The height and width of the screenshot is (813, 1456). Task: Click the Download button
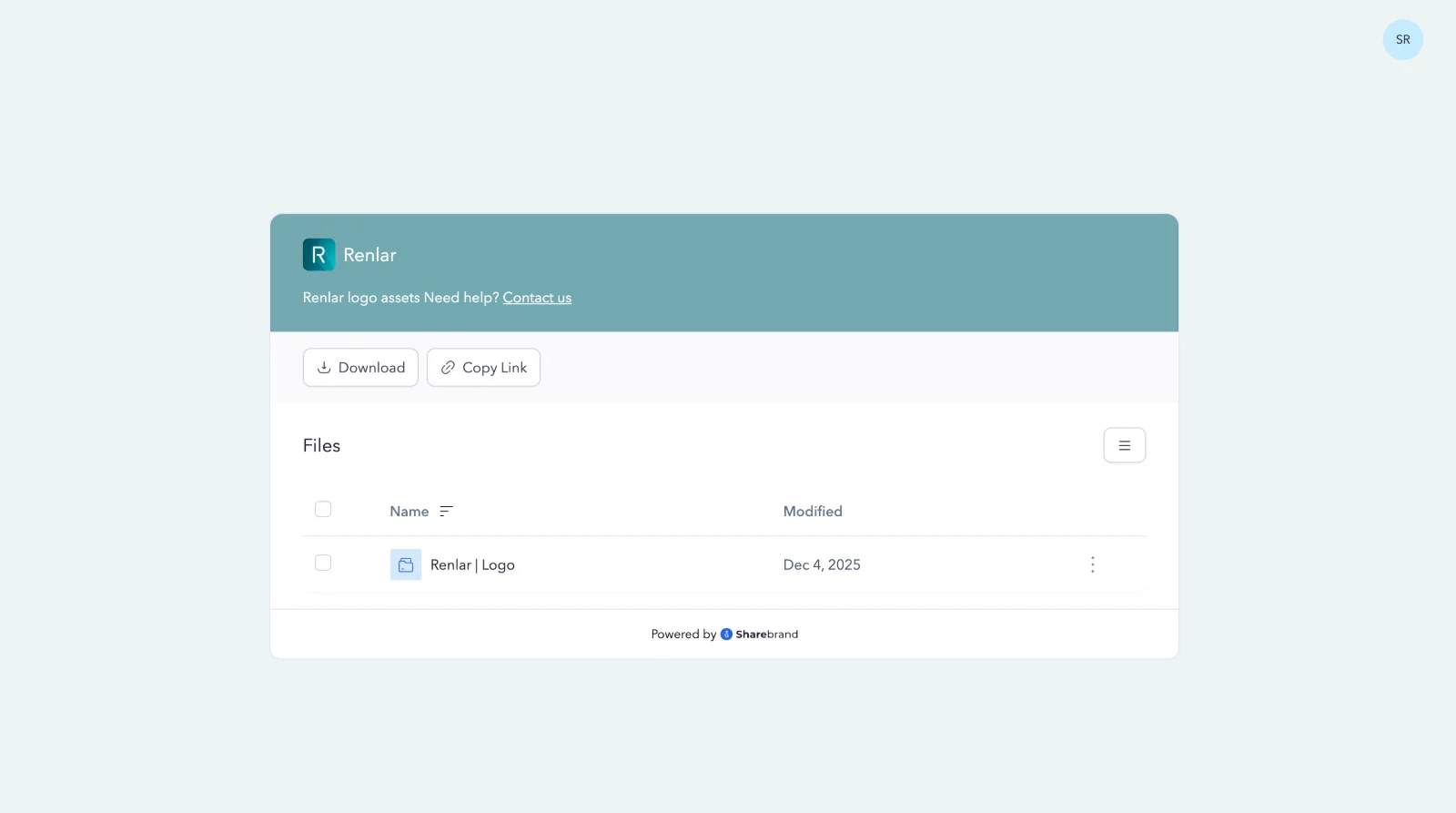pos(360,368)
